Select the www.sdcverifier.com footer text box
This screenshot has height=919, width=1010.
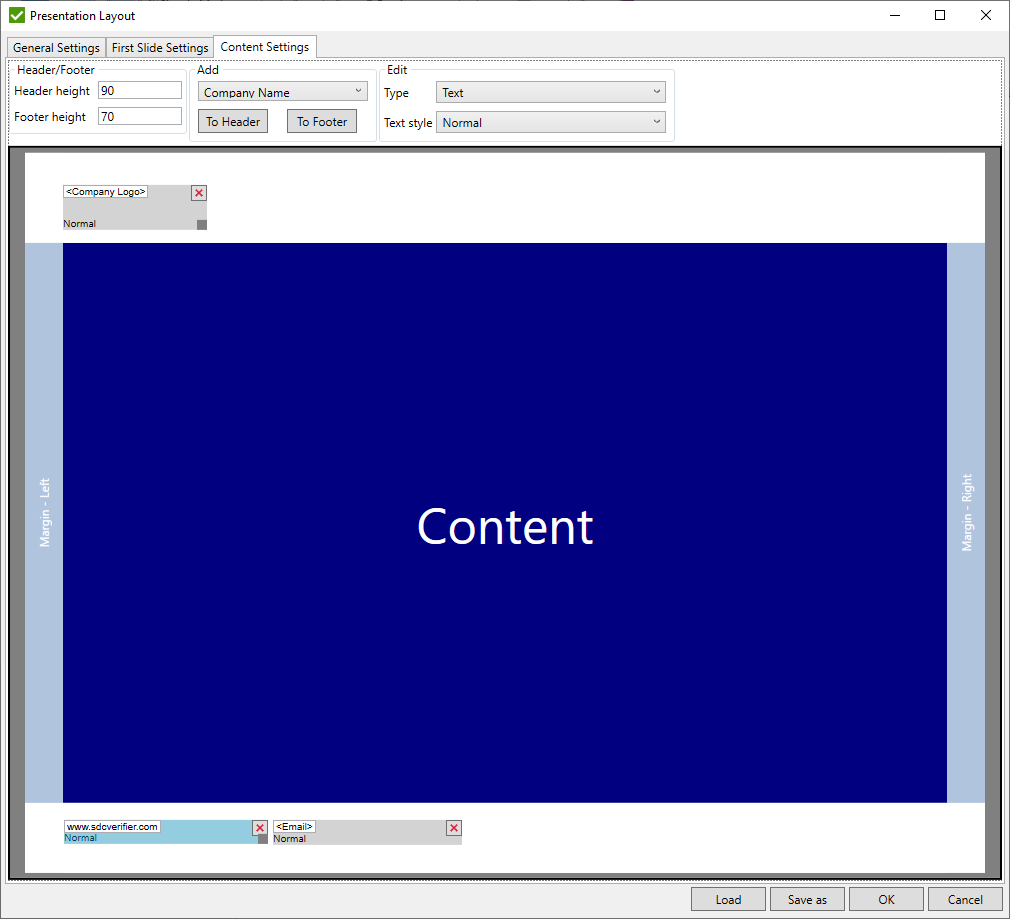[112, 826]
